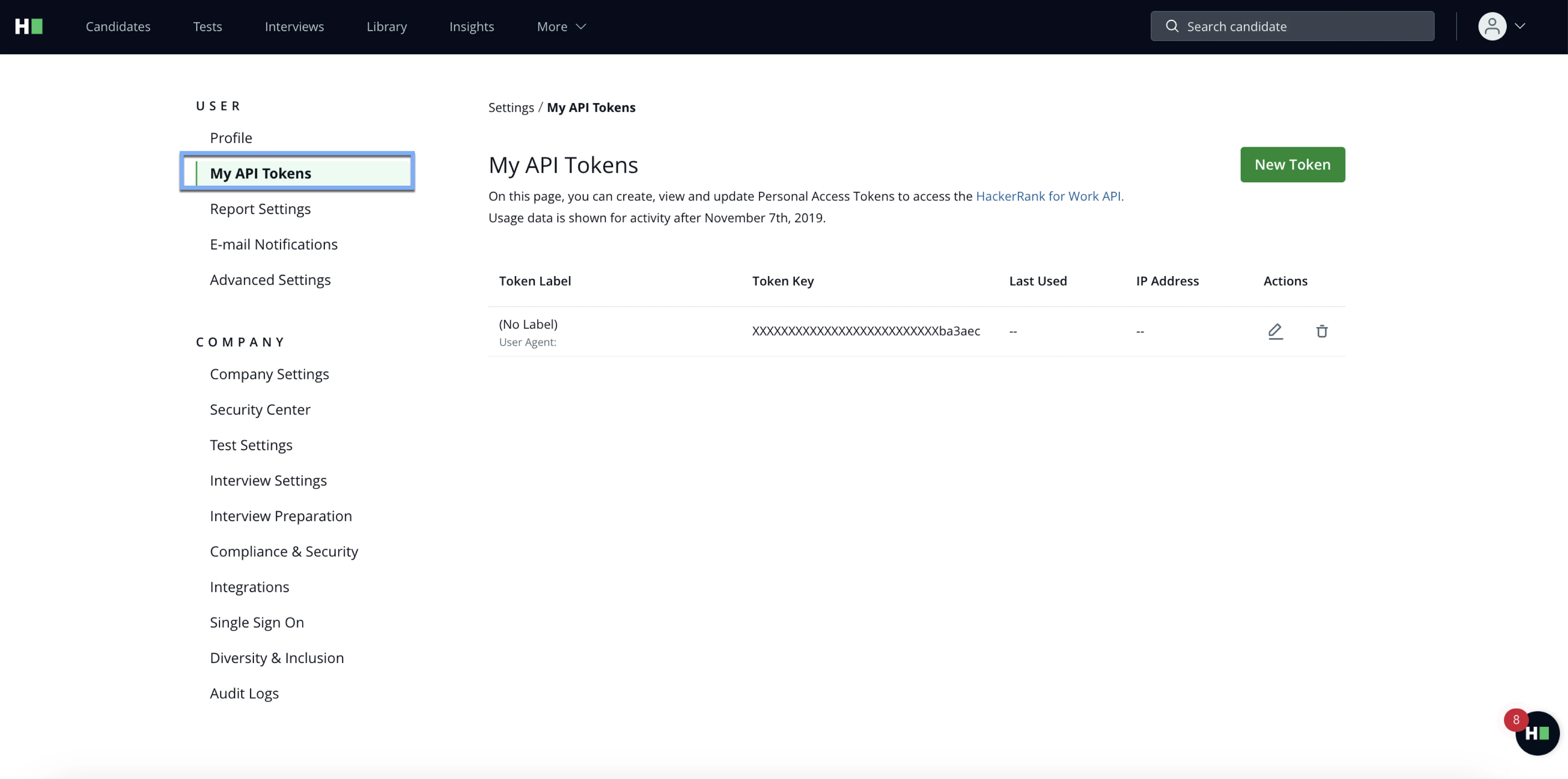Select Security Center in sidebar
Viewport: 1568px width, 779px height.
pos(260,409)
